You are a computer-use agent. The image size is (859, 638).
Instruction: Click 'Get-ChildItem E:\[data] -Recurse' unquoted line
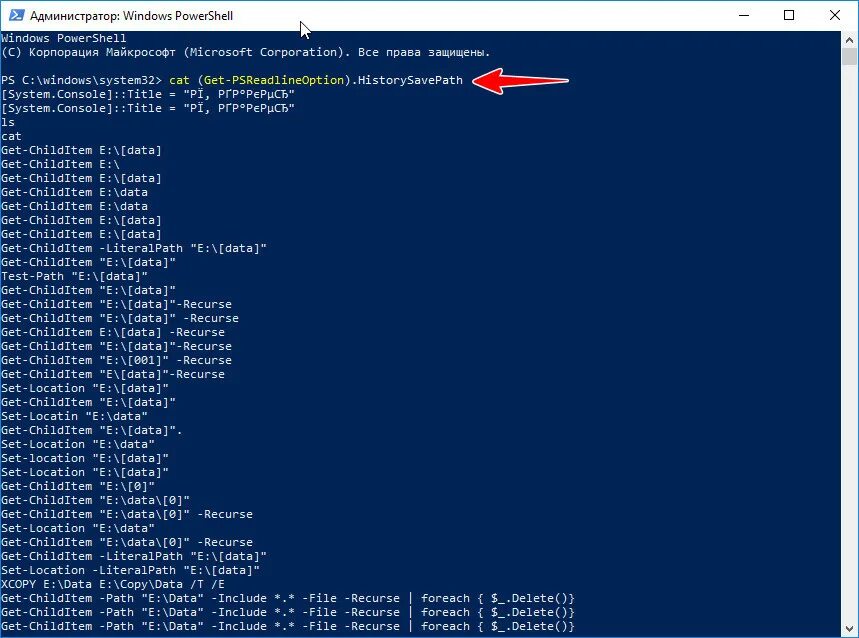click(113, 332)
